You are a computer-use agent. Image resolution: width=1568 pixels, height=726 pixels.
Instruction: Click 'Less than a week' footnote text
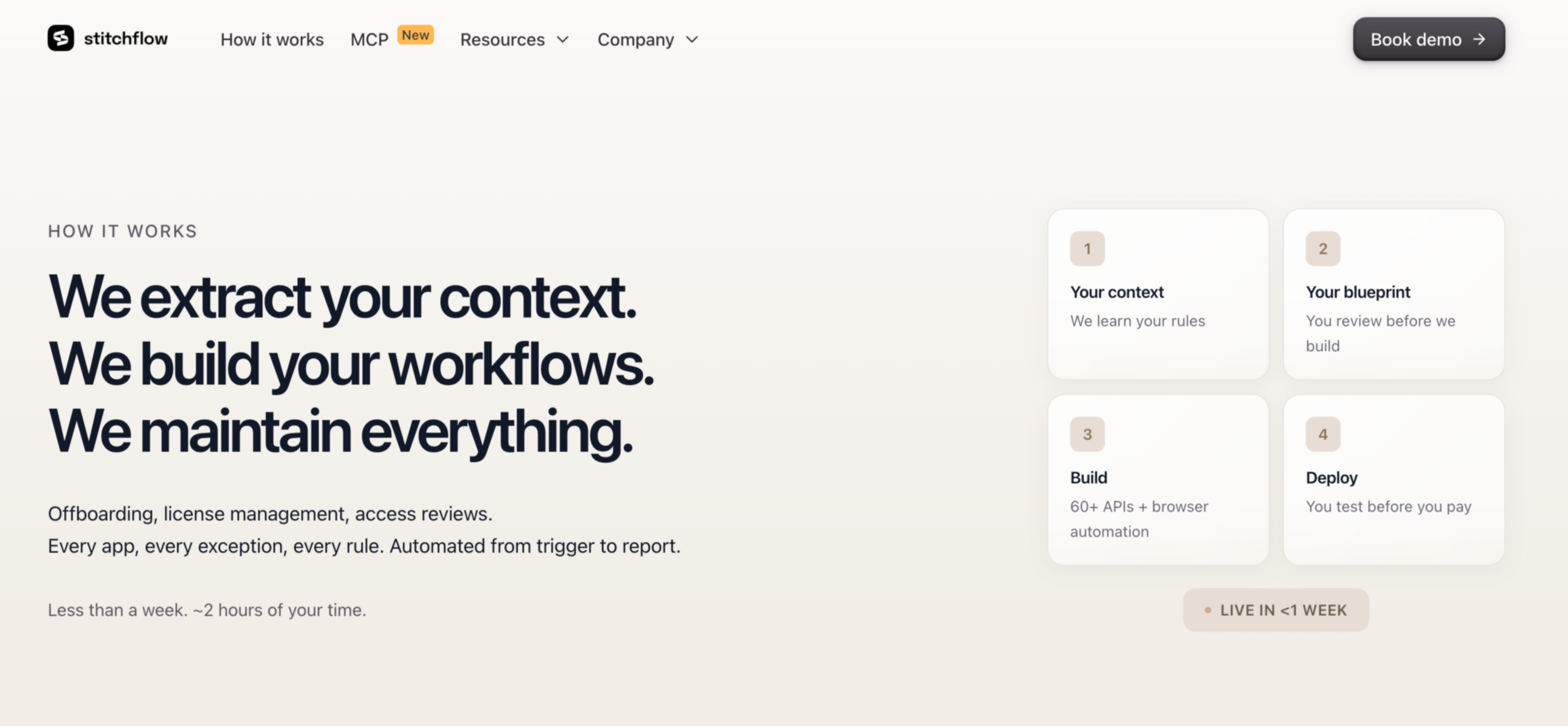pyautogui.click(x=207, y=610)
